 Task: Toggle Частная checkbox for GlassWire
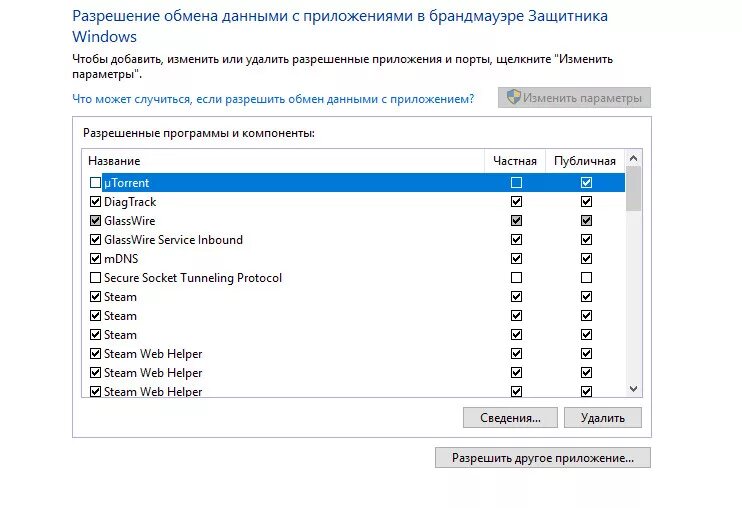[x=516, y=220]
